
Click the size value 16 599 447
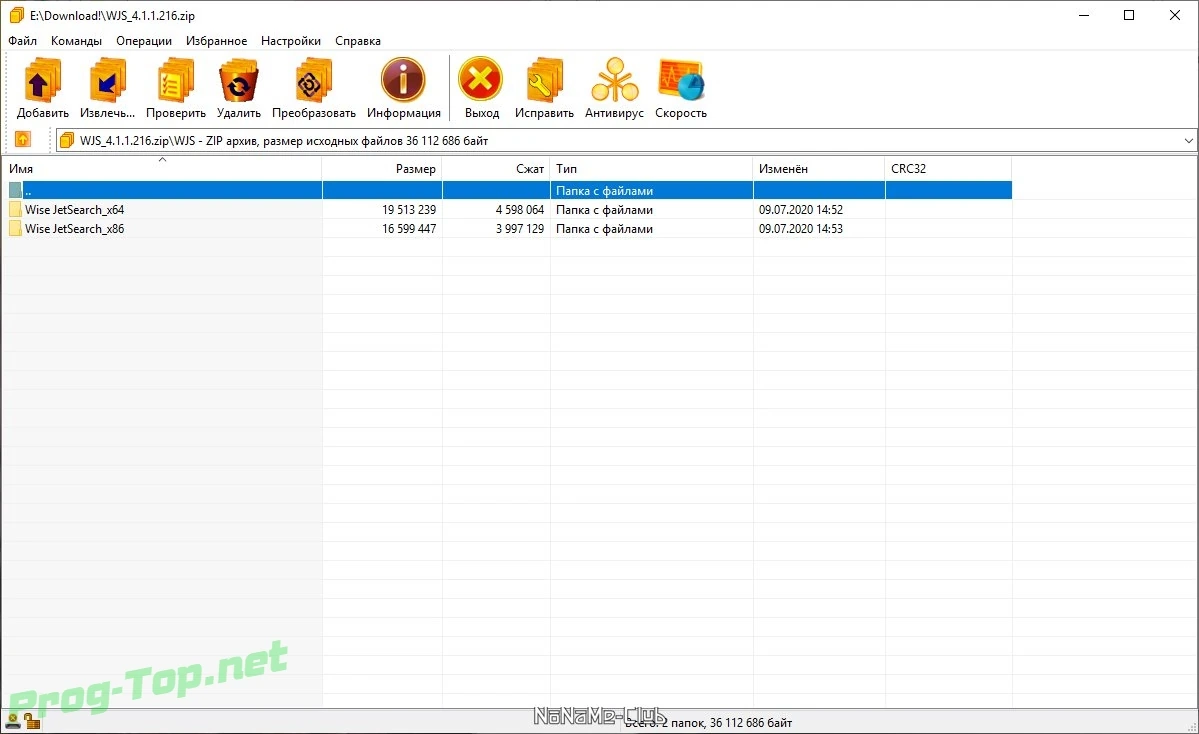pos(409,229)
